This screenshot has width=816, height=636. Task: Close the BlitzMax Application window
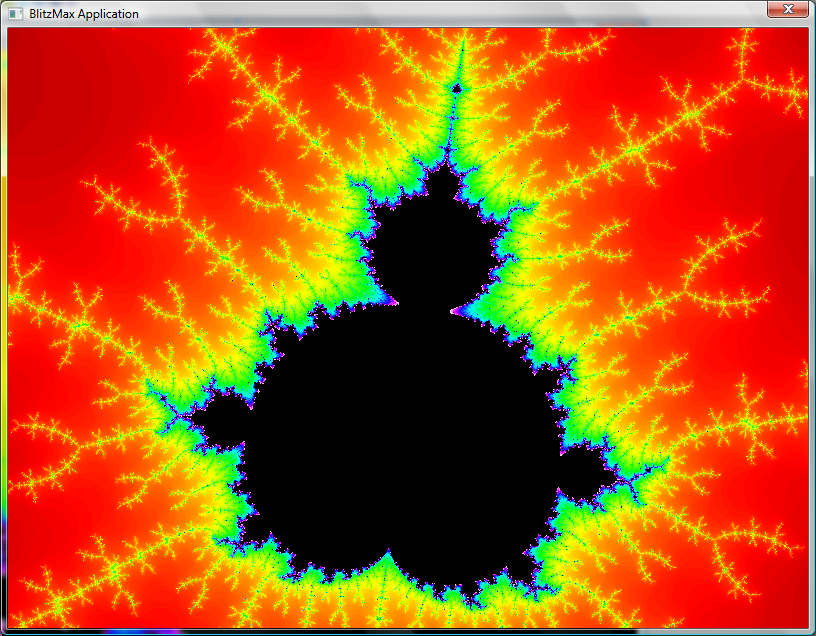pyautogui.click(x=787, y=9)
